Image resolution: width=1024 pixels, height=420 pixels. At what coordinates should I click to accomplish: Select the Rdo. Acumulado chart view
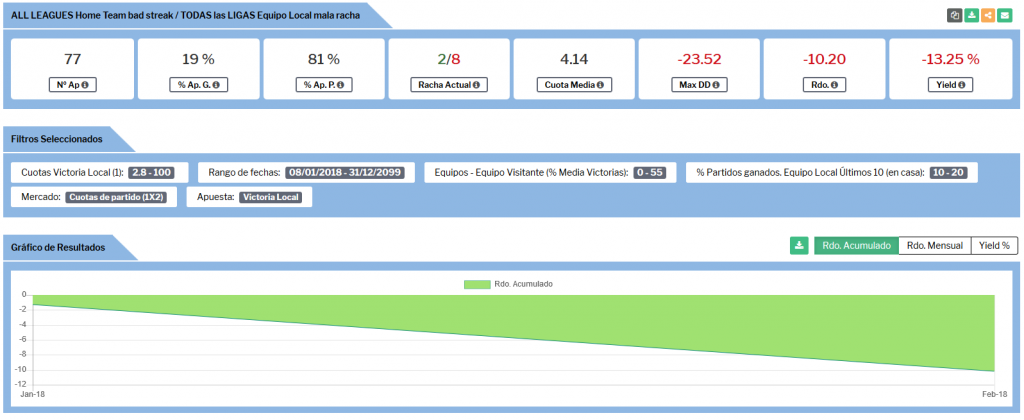[856, 245]
